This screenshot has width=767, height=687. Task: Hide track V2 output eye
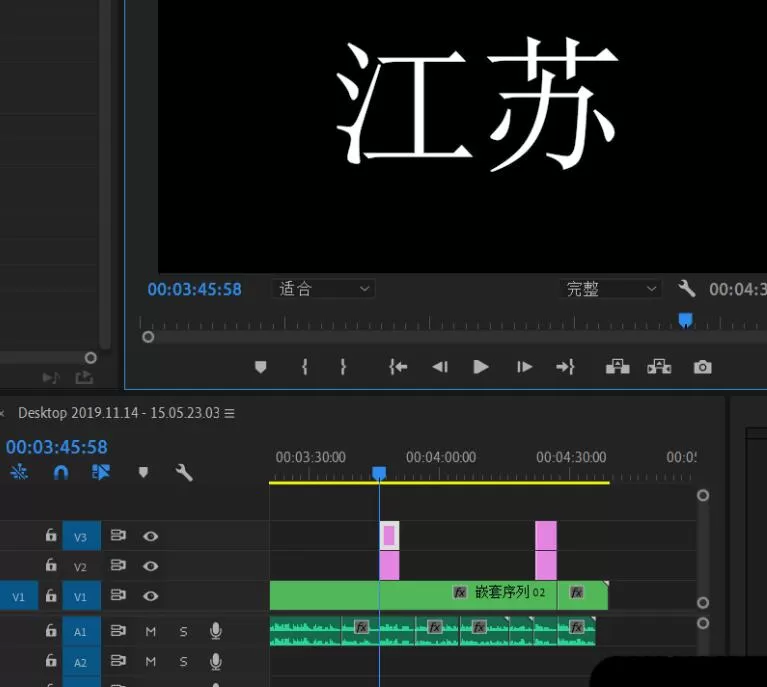click(x=151, y=566)
